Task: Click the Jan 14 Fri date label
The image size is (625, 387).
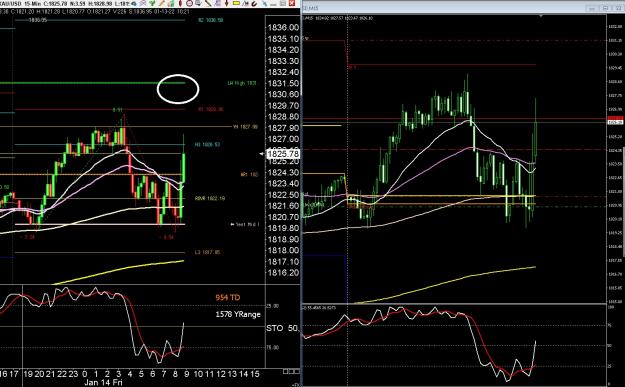Action: [103, 383]
